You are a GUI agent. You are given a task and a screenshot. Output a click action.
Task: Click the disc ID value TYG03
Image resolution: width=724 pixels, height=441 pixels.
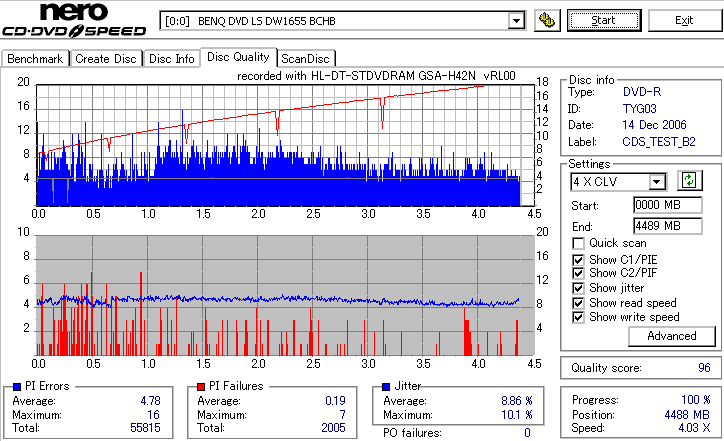click(640, 109)
